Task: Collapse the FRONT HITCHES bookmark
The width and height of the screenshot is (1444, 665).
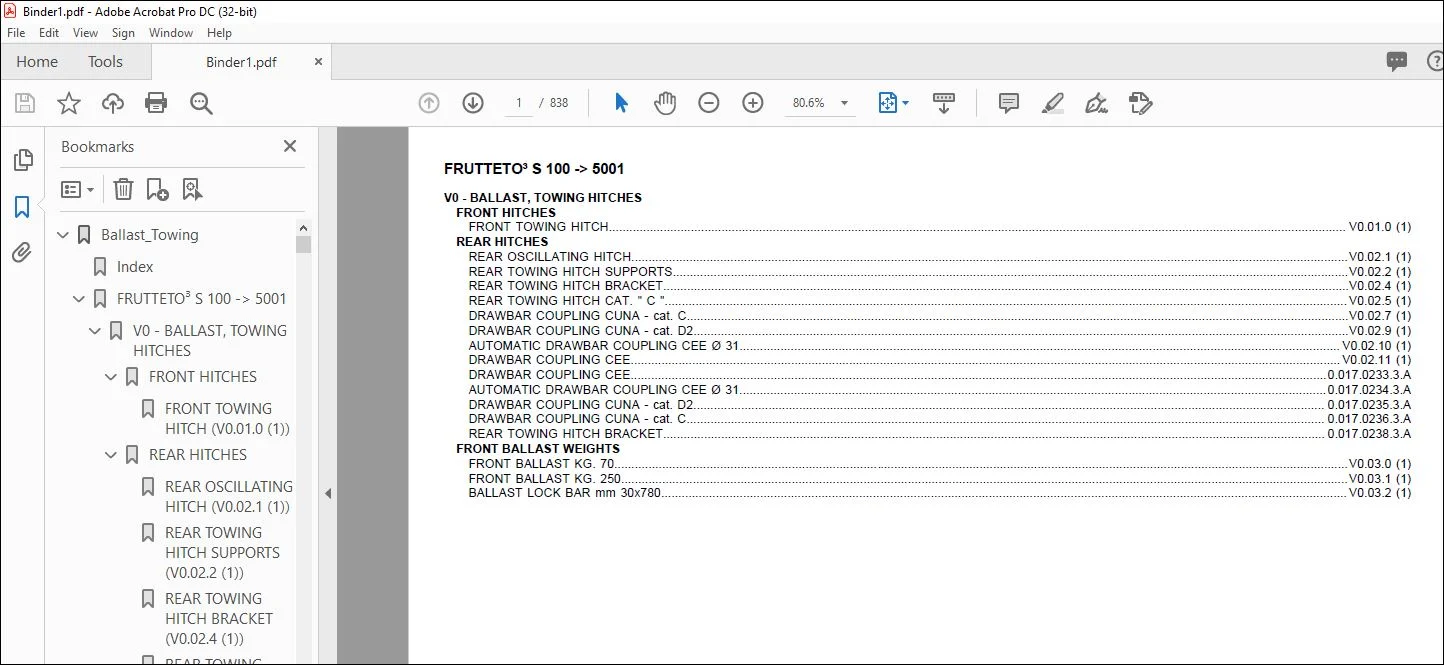Action: tap(112, 377)
